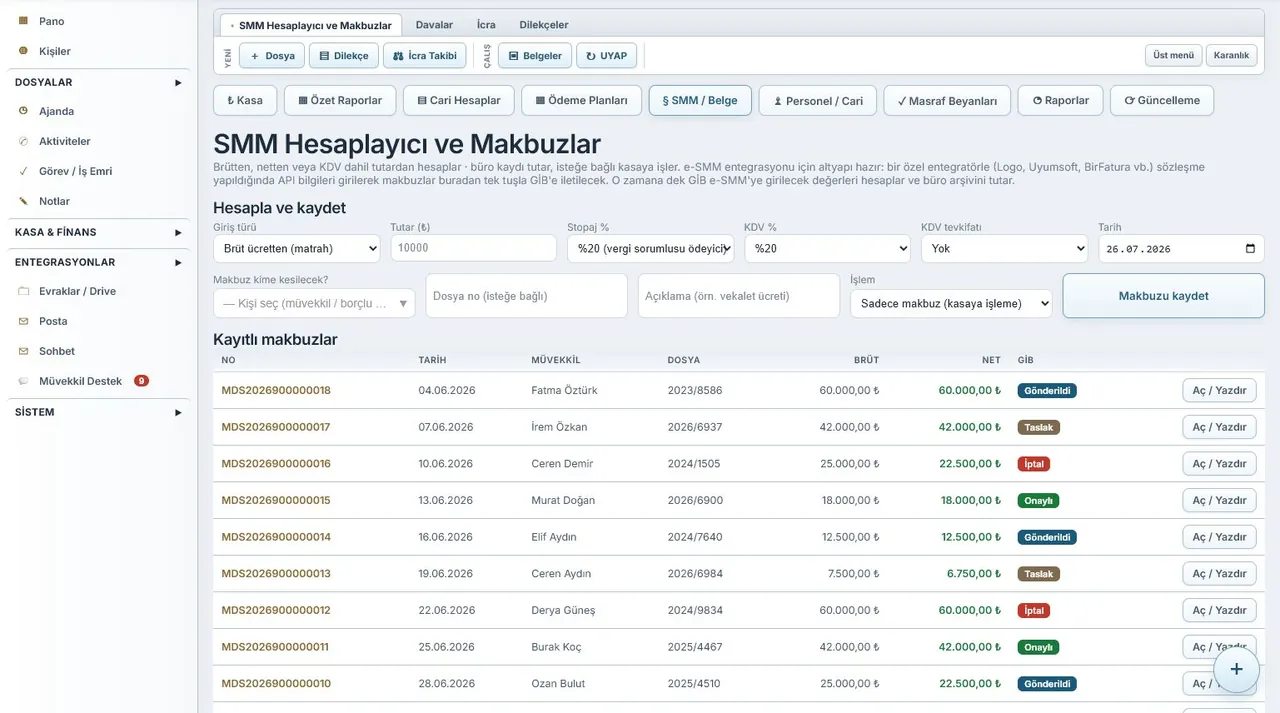1280x713 pixels.
Task: Expand the KASA & FİNANS section
Action: click(x=98, y=232)
